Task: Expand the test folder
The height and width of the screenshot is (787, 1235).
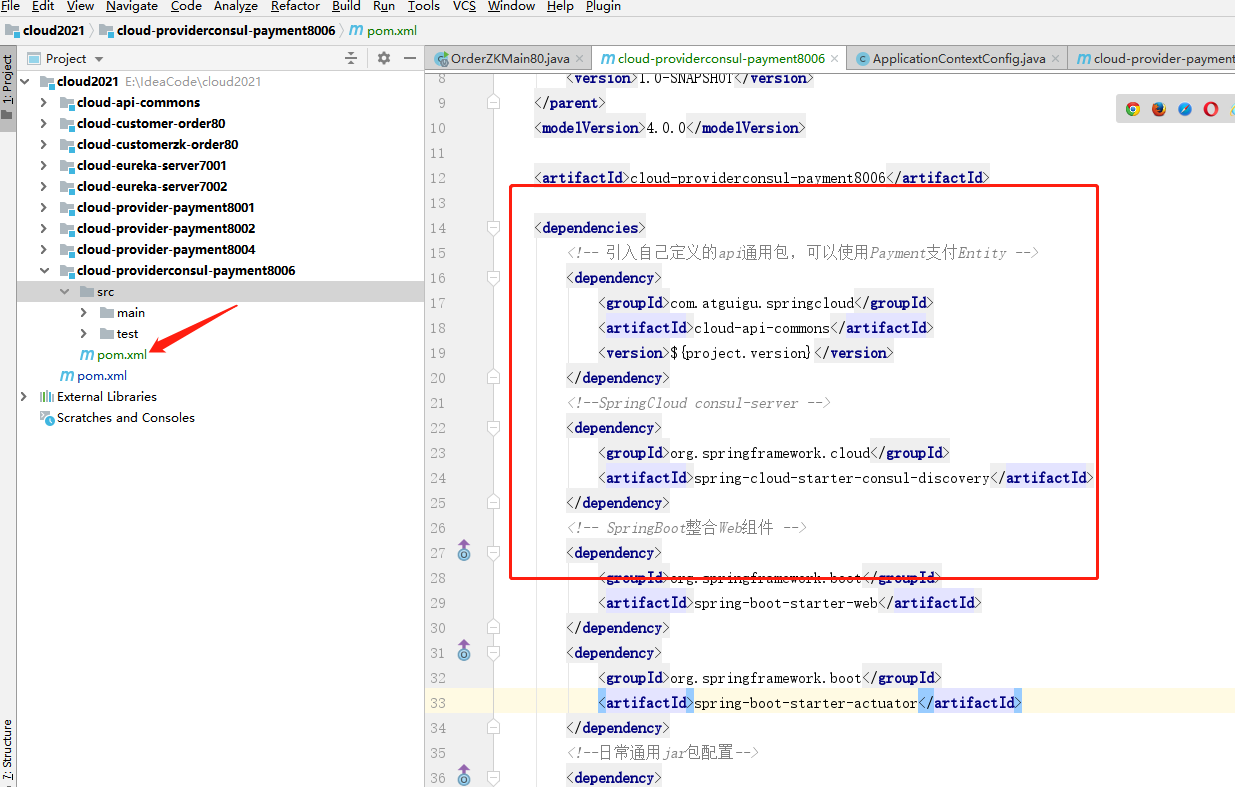Action: 84,334
